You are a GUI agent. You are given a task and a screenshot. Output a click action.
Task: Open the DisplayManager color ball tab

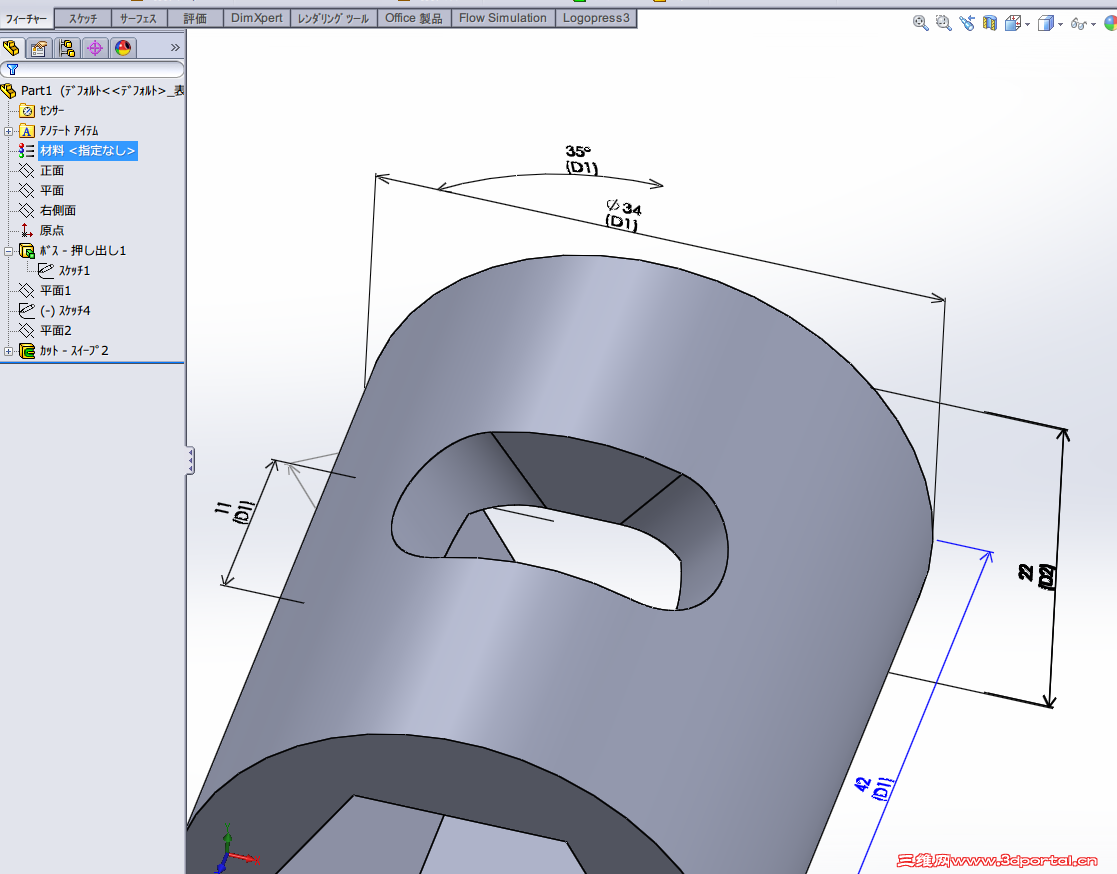click(123, 48)
